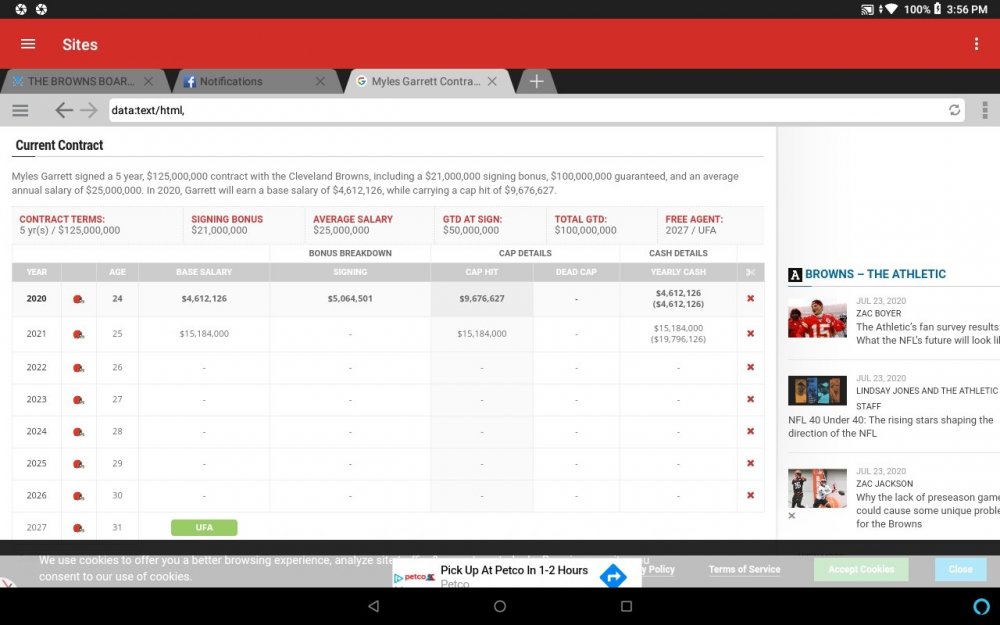Click the Browns helmet icon for 2027
The width and height of the screenshot is (1000, 625).
coord(78,527)
